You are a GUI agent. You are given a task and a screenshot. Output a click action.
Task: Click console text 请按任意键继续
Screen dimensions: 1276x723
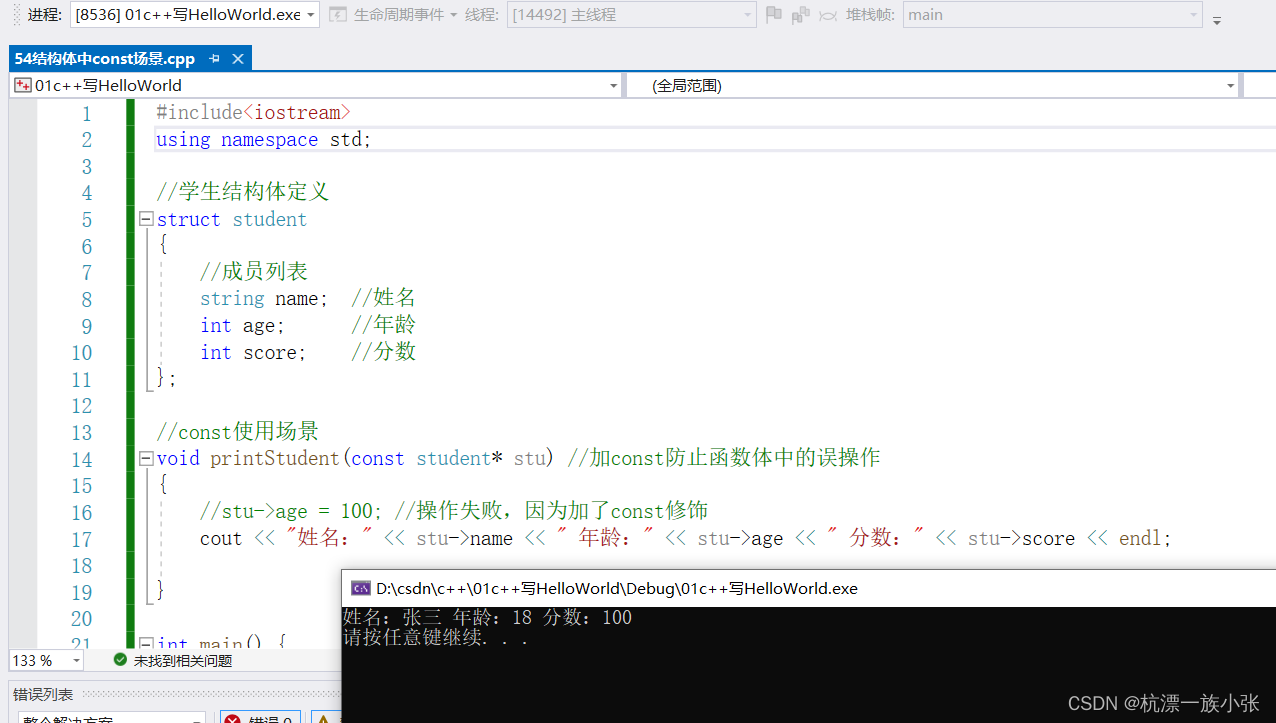(435, 637)
